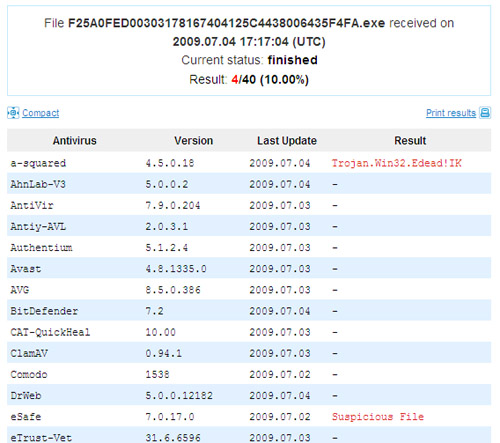This screenshot has height=443, width=500.
Task: Select the Comodo antivirus name
Action: [x=29, y=374]
